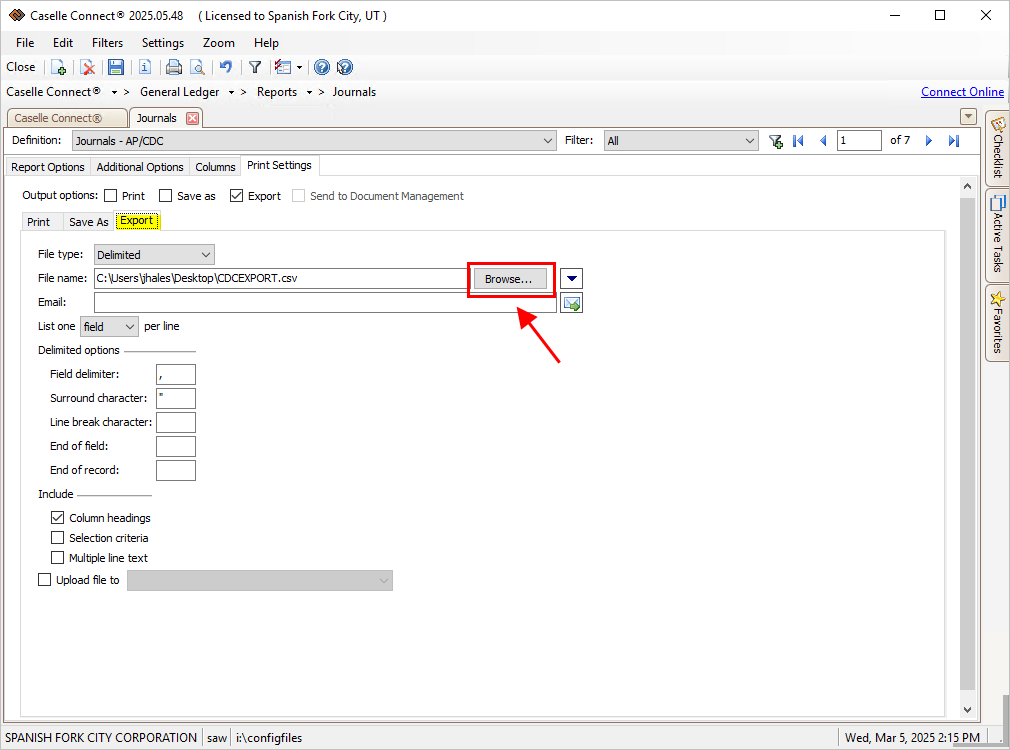Switch to the Additional Options tab
Screen dimensions: 1010x750
140,167
